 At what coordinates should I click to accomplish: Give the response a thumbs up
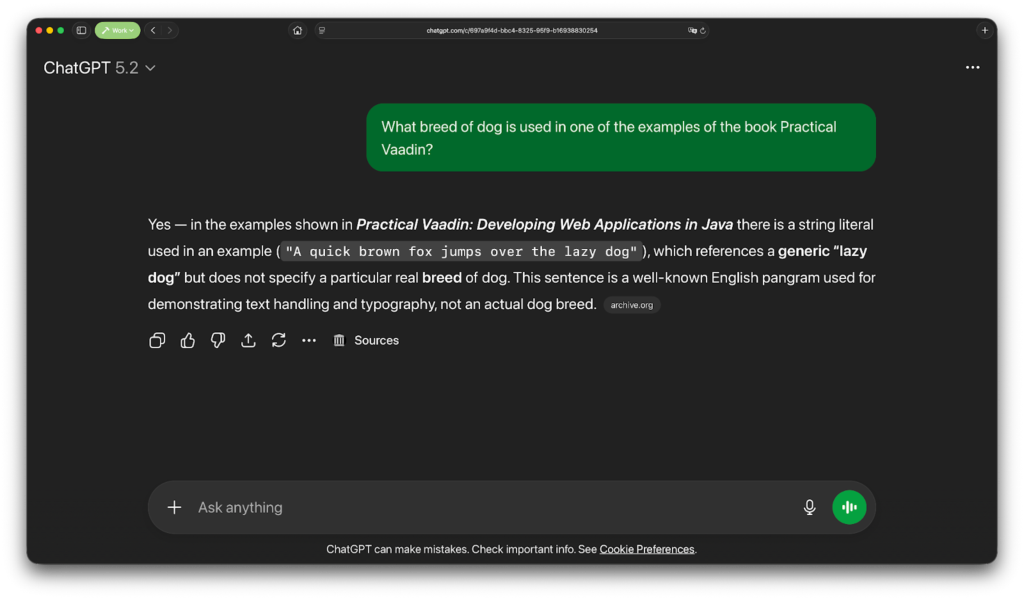pos(188,340)
